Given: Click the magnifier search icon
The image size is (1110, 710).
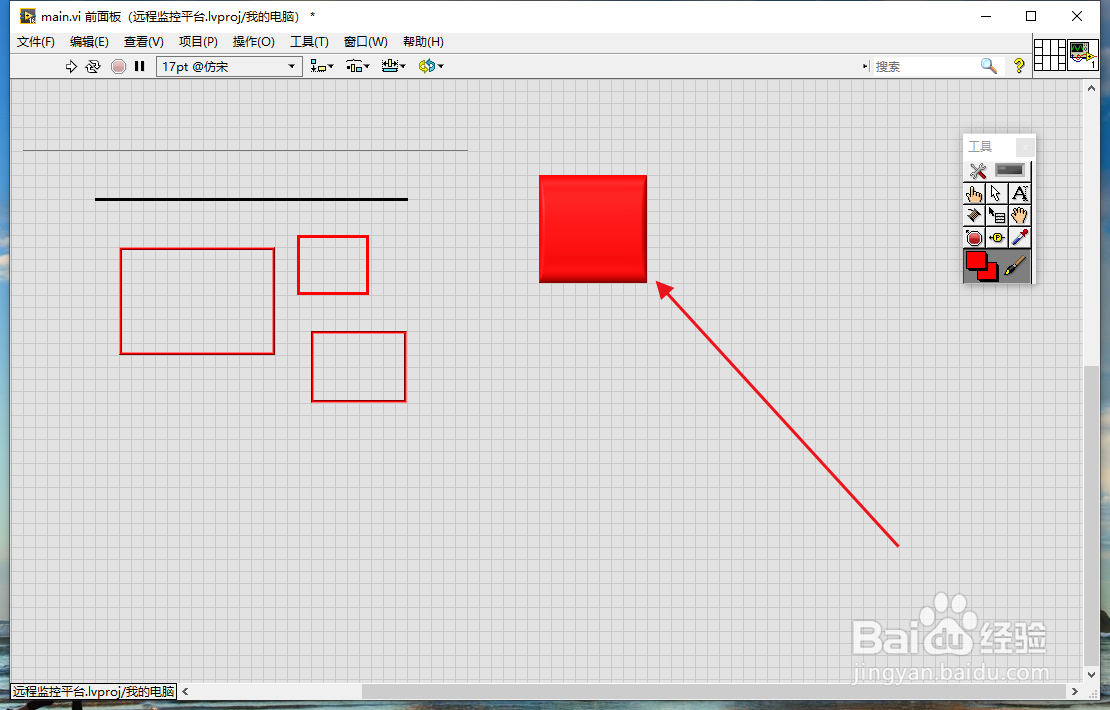Looking at the screenshot, I should [x=988, y=66].
